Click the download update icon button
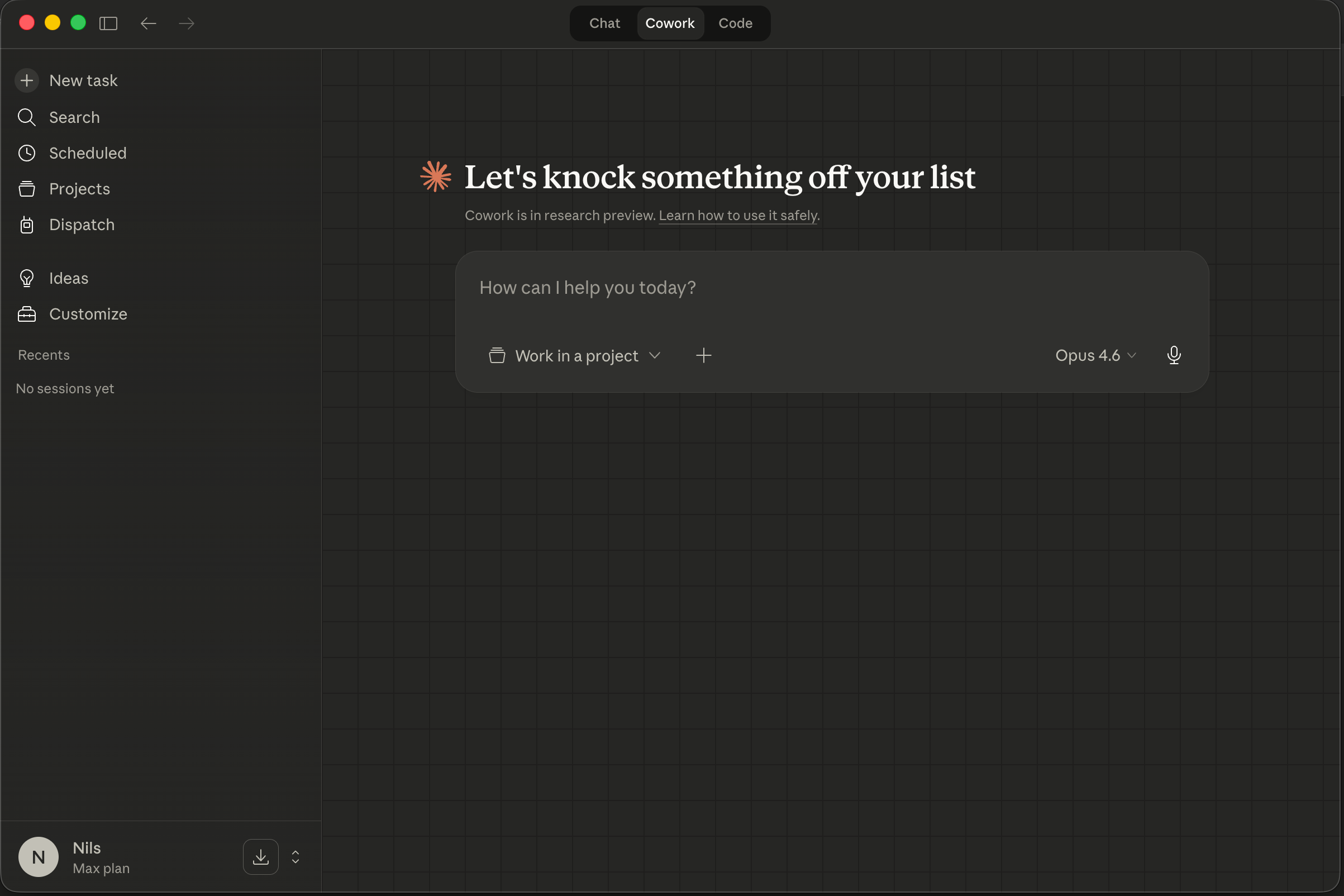Image resolution: width=1344 pixels, height=896 pixels. pyautogui.click(x=260, y=856)
